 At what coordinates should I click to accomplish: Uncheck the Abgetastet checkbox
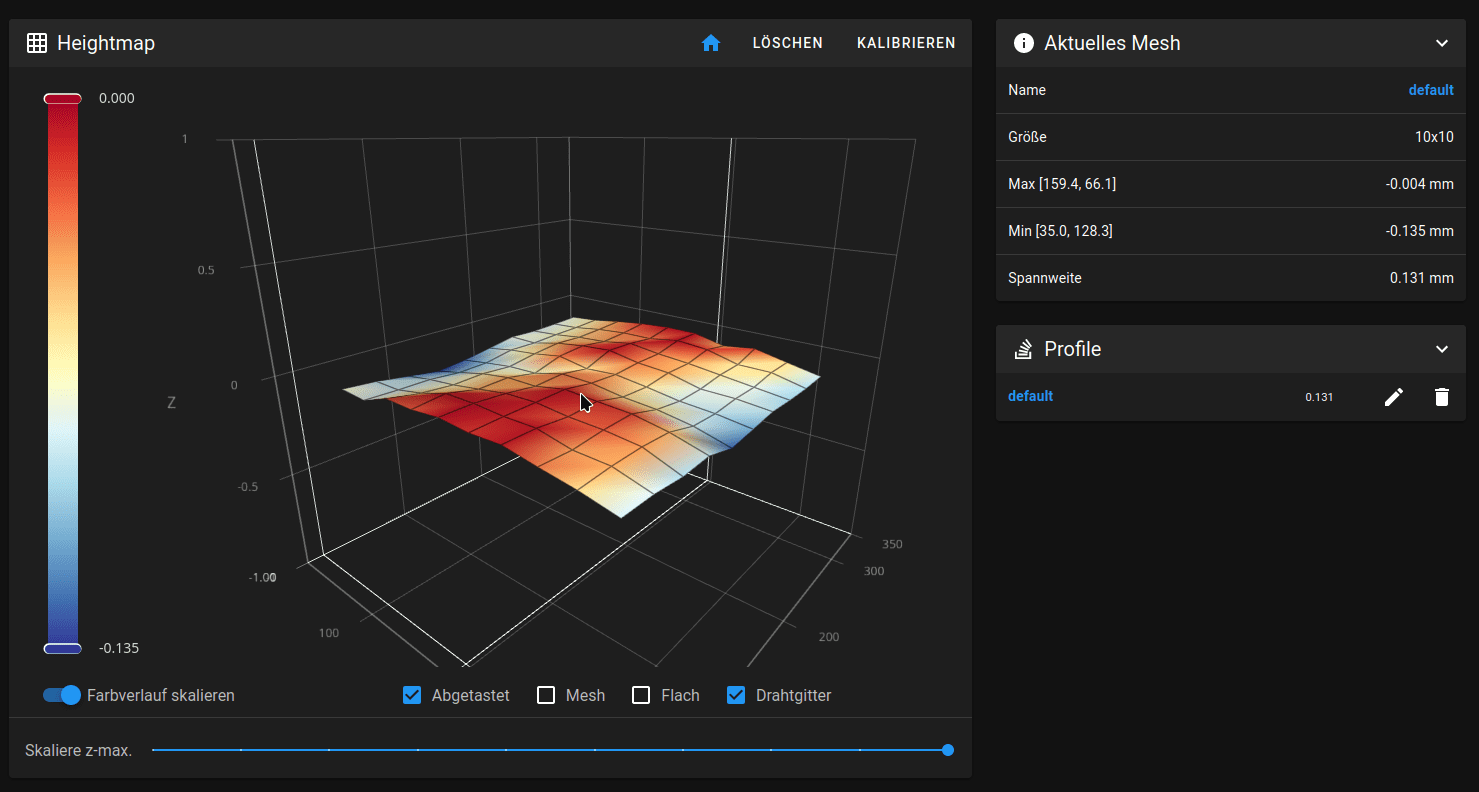point(412,695)
